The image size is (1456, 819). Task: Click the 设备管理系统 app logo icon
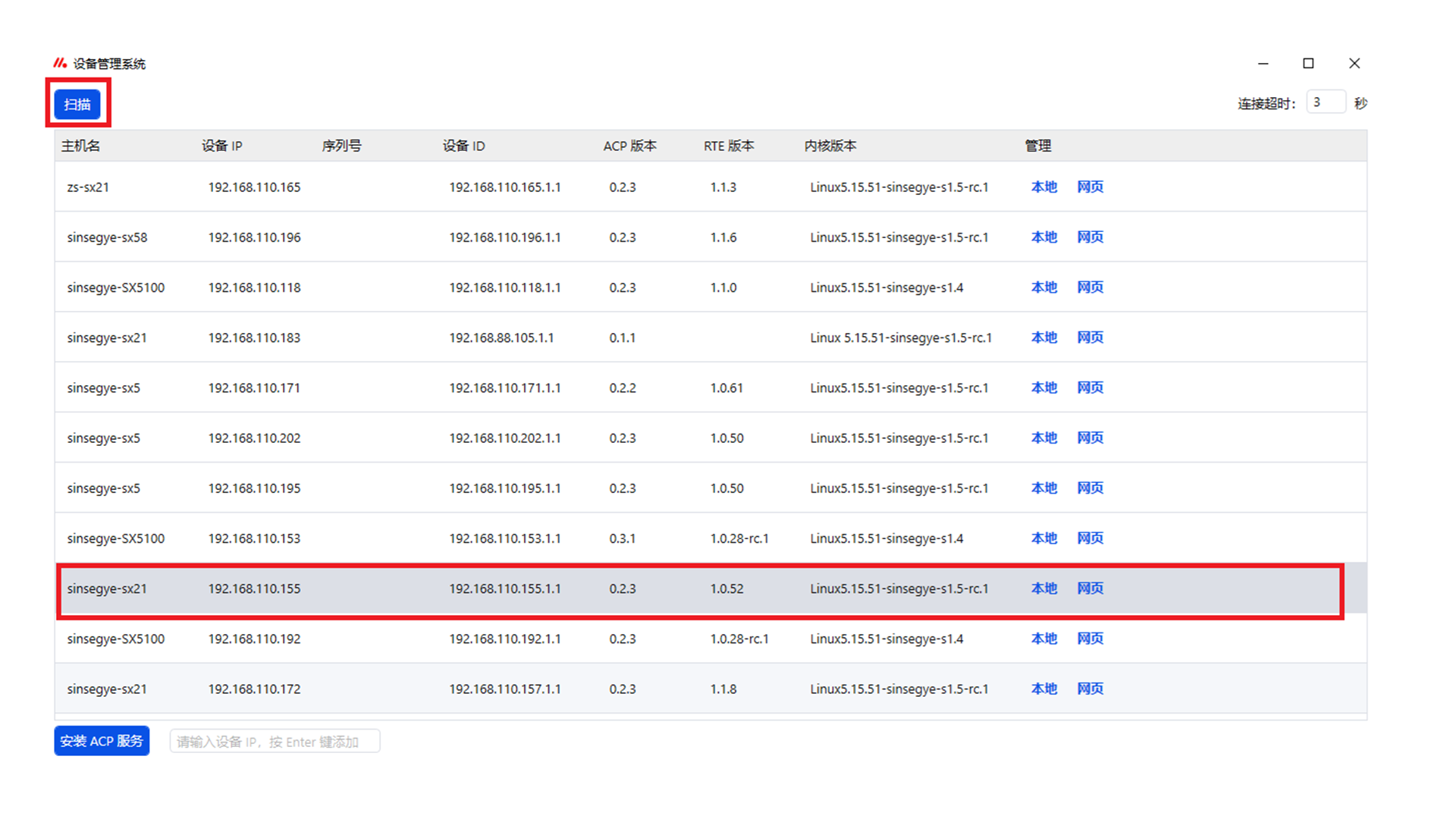60,63
